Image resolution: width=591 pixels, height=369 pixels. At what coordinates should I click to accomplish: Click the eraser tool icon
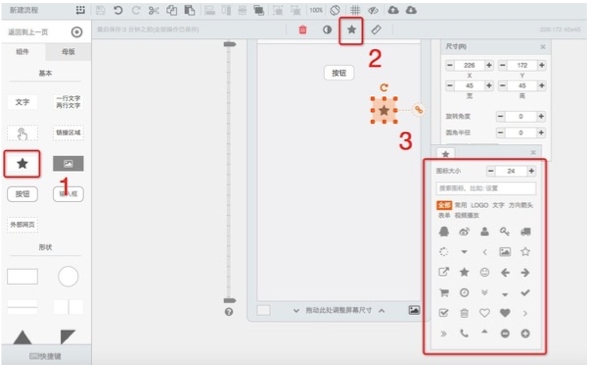pyautogui.click(x=376, y=30)
